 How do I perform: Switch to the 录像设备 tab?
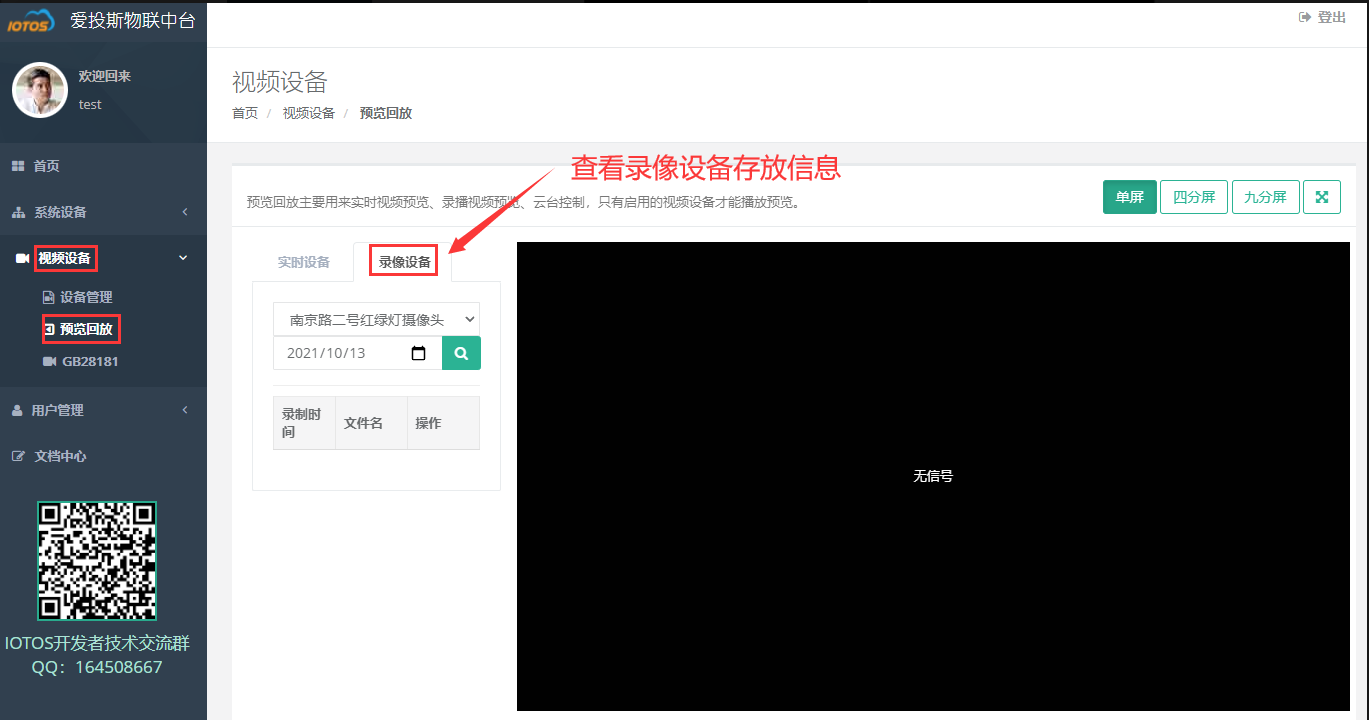(403, 260)
